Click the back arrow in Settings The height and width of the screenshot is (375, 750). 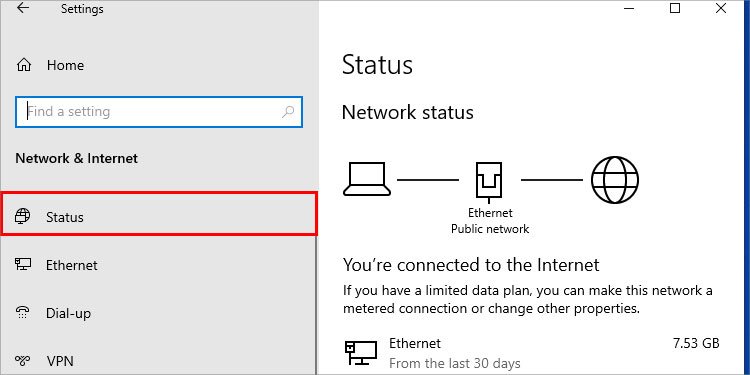(23, 8)
